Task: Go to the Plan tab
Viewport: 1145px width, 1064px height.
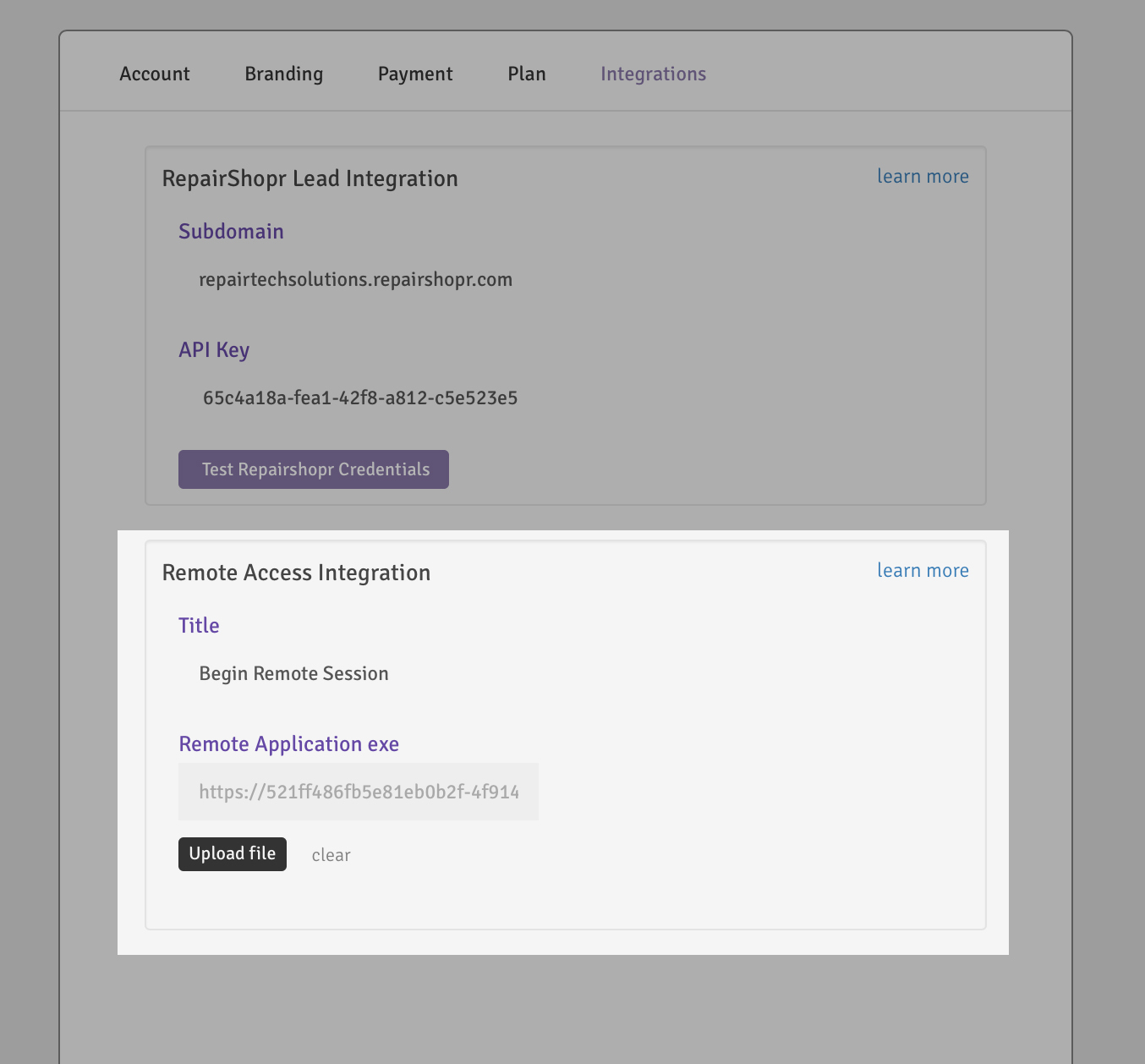Action: [527, 74]
